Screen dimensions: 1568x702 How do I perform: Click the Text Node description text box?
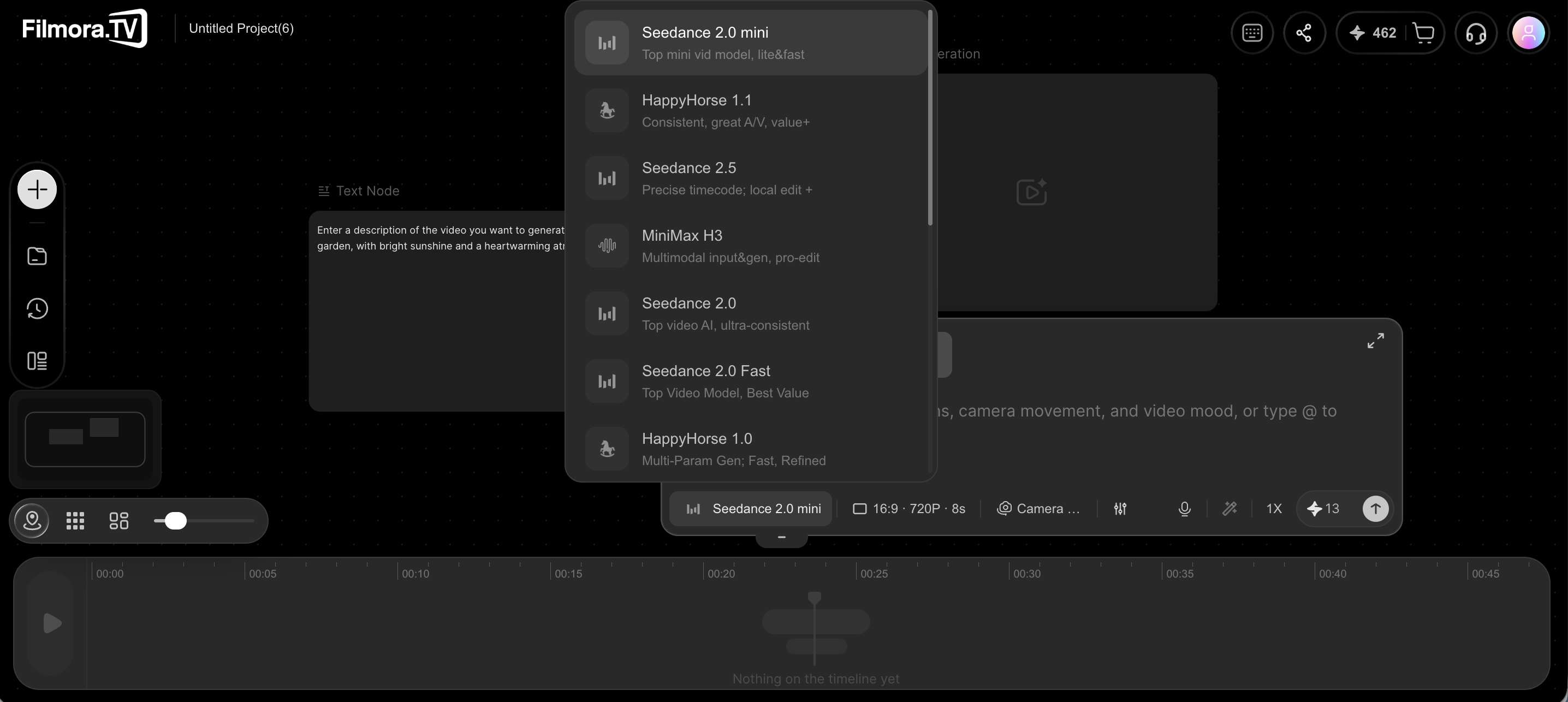pos(437,311)
